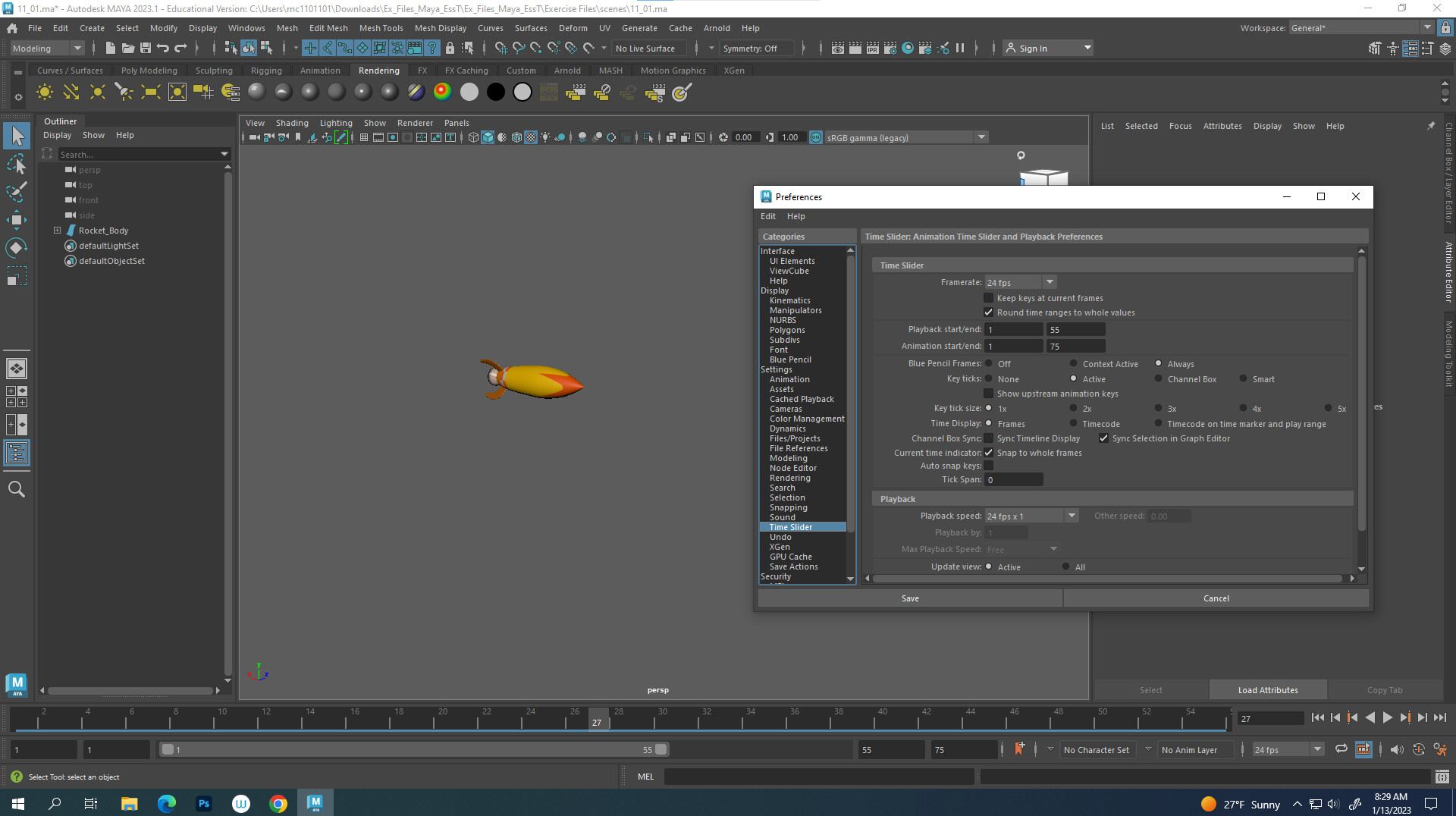1456x816 pixels.
Task: Click the Load Attributes button
Action: click(1267, 689)
